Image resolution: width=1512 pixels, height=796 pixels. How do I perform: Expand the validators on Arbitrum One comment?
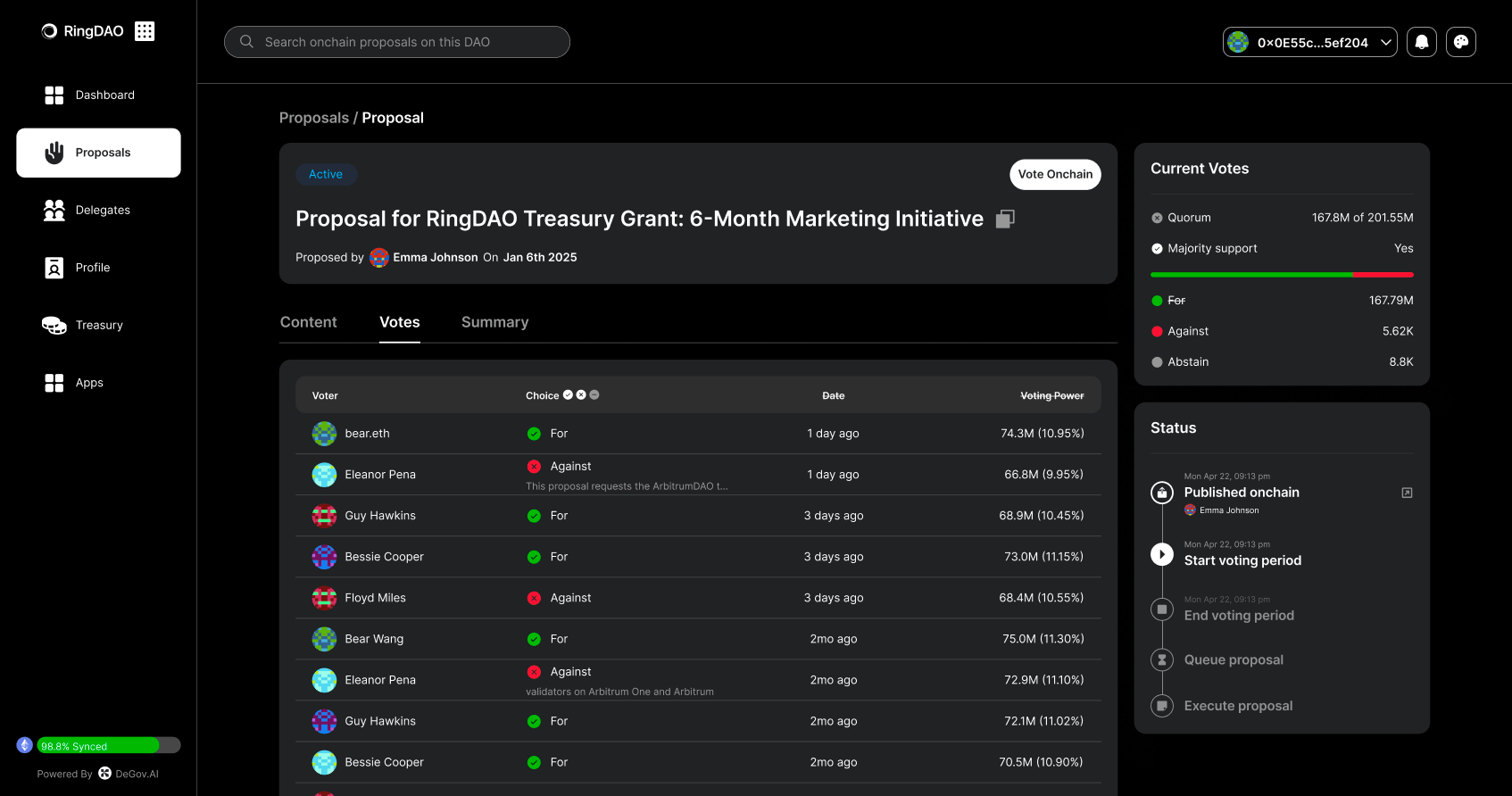[x=619, y=692]
